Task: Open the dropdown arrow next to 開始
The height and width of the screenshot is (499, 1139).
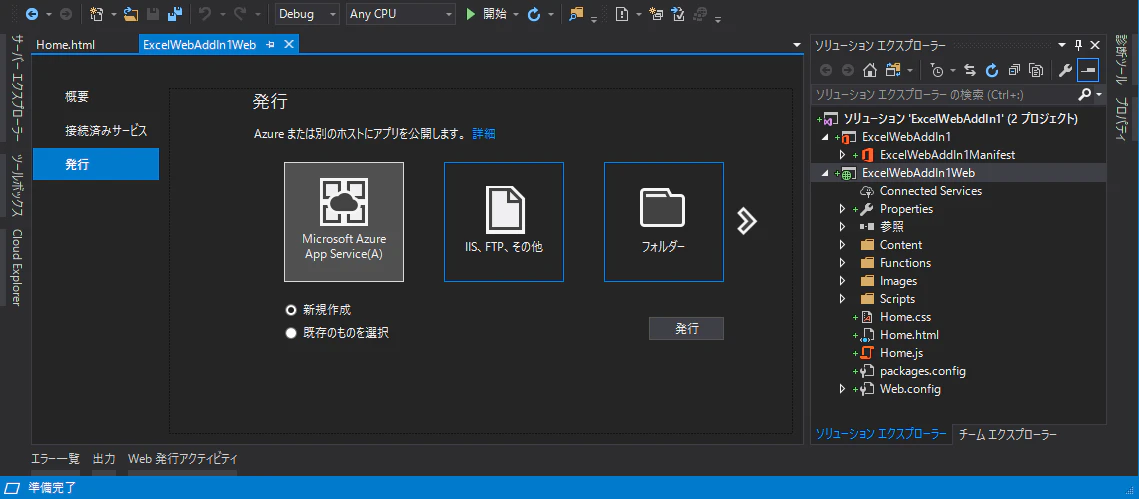Action: click(x=516, y=14)
